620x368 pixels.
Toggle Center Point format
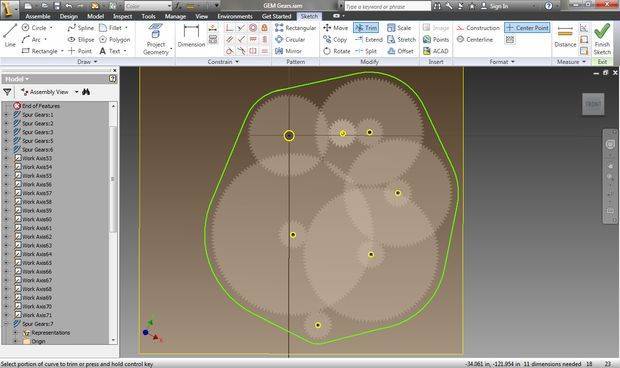tap(527, 28)
